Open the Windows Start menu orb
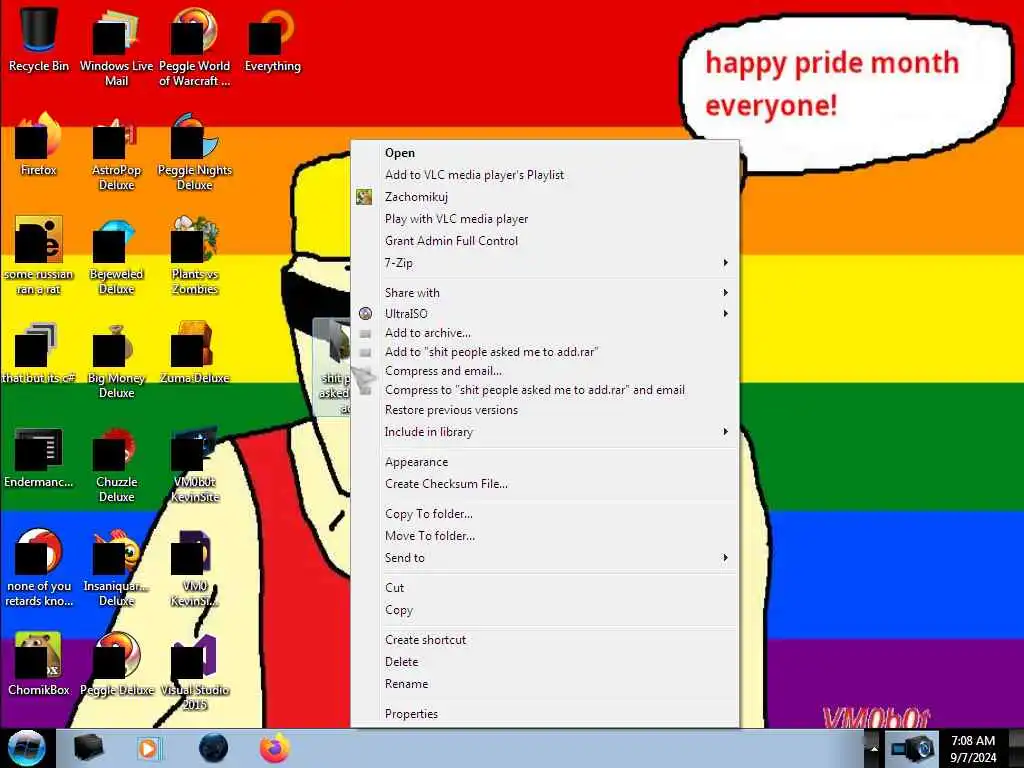 pos(27,748)
